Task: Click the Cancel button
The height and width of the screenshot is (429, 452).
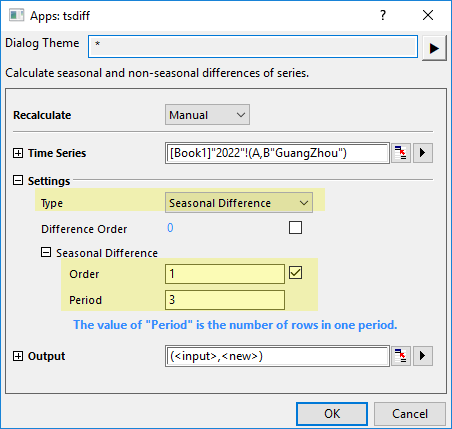Action: [x=410, y=414]
